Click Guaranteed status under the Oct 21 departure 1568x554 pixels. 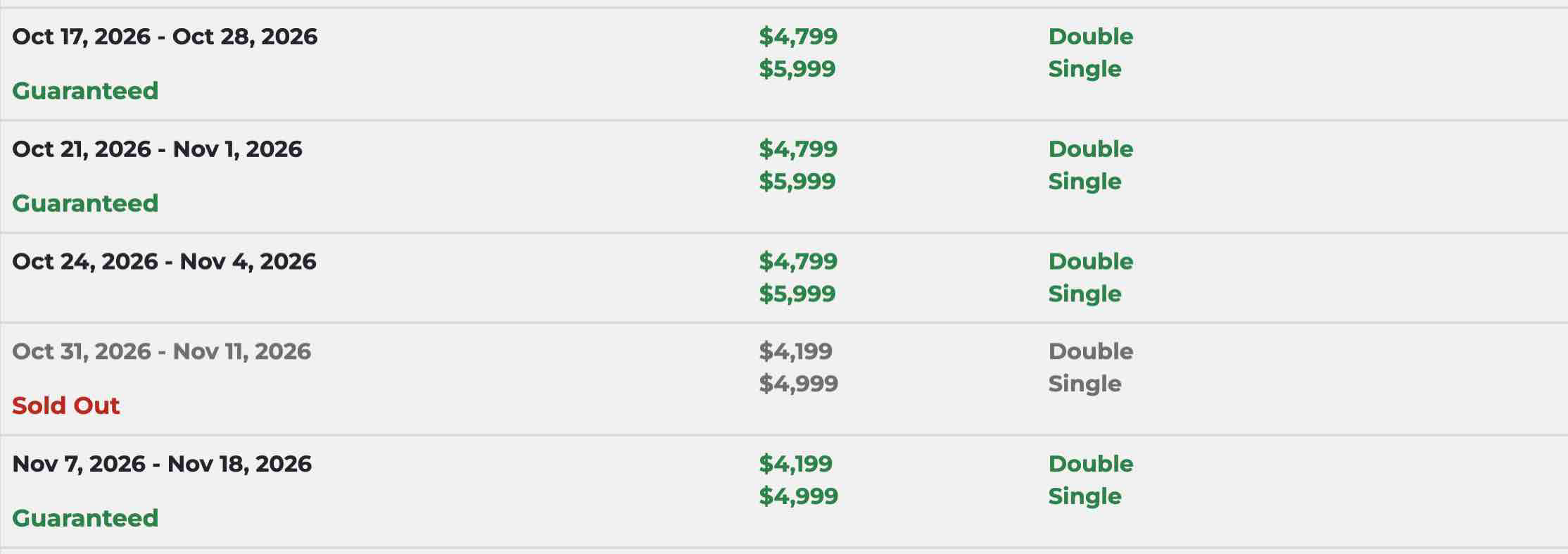click(85, 203)
